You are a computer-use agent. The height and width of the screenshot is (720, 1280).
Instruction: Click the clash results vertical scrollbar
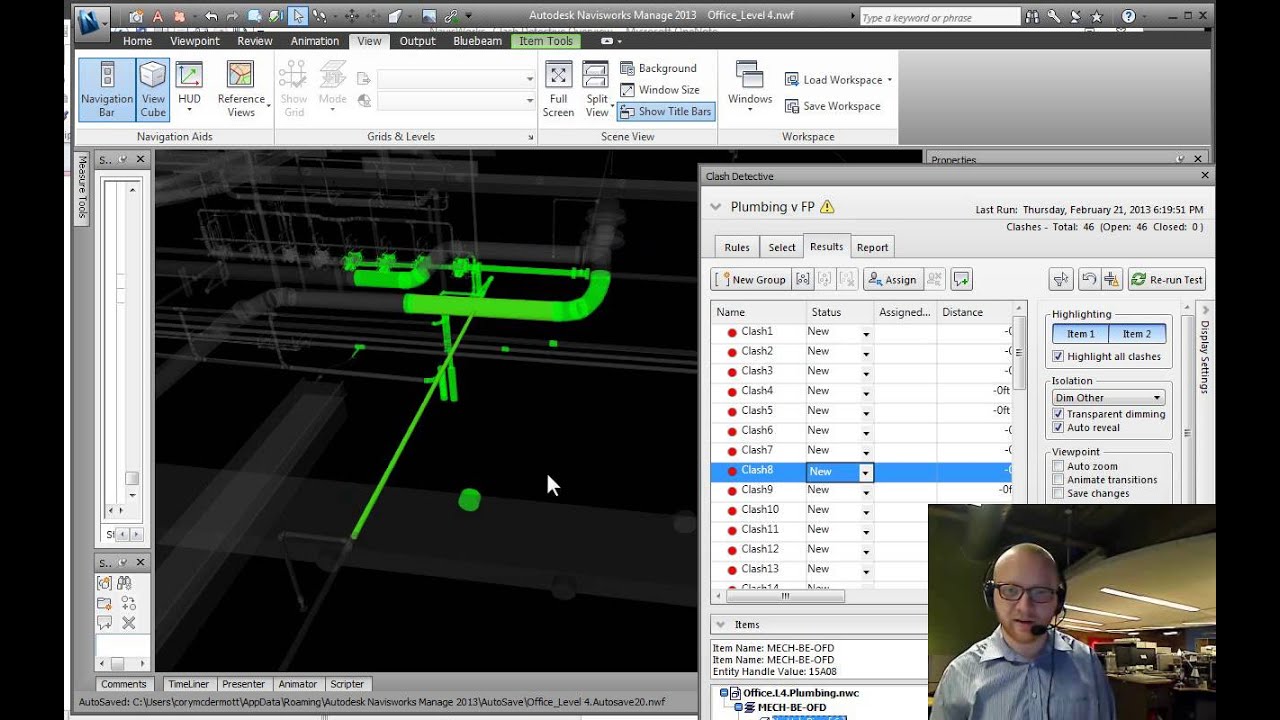pyautogui.click(x=1019, y=353)
